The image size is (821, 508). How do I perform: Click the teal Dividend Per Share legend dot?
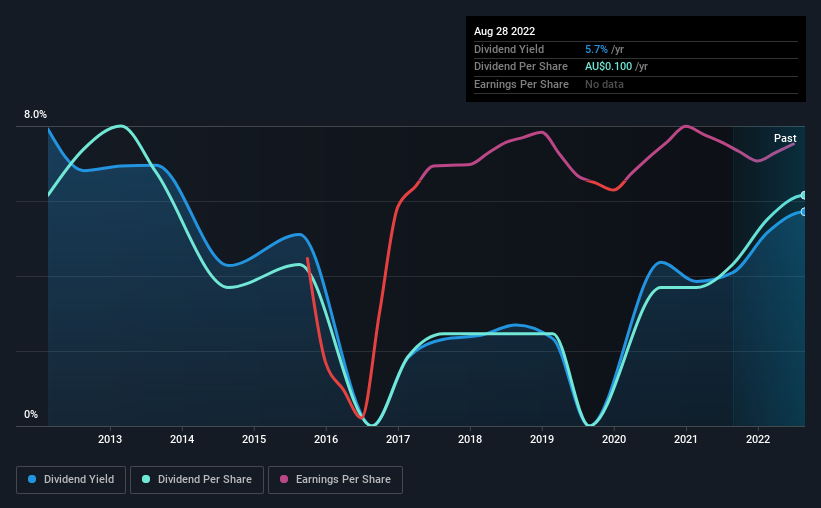(146, 479)
